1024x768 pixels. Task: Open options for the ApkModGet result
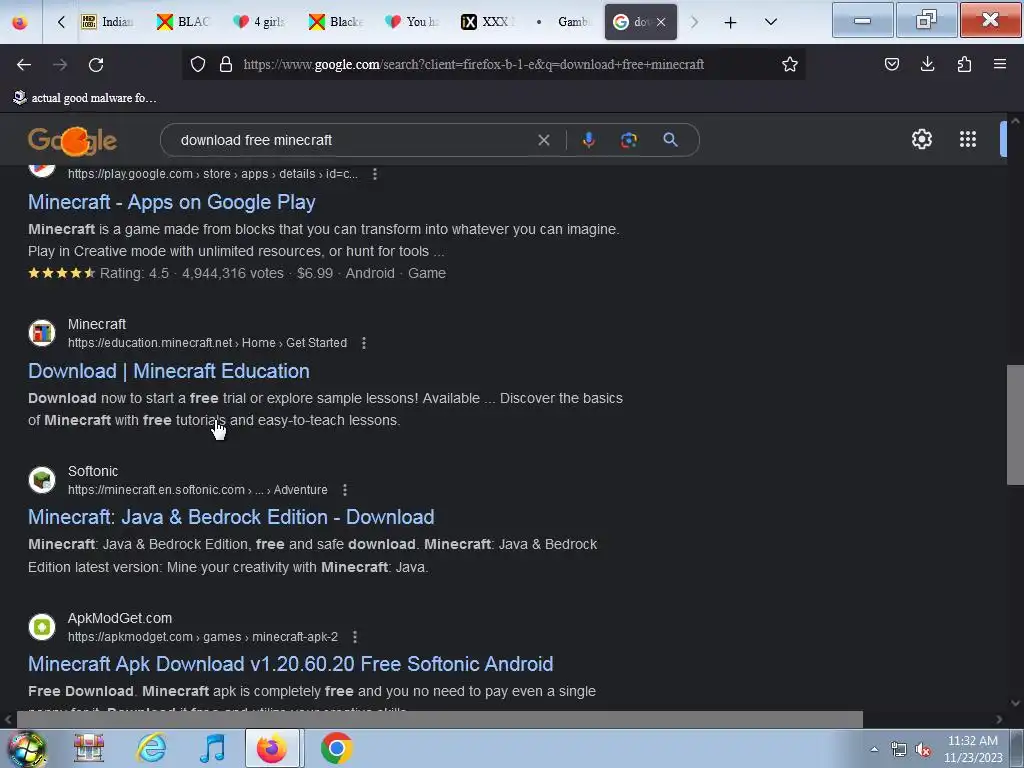coord(355,637)
